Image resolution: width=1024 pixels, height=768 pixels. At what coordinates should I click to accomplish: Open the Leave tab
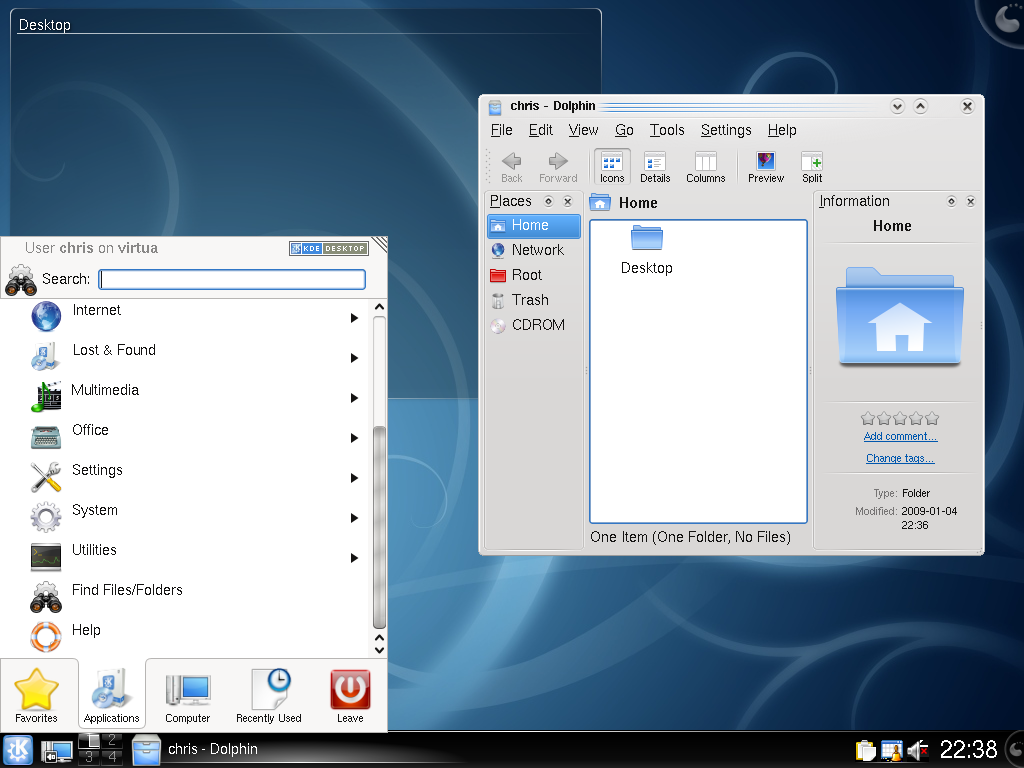pos(350,696)
